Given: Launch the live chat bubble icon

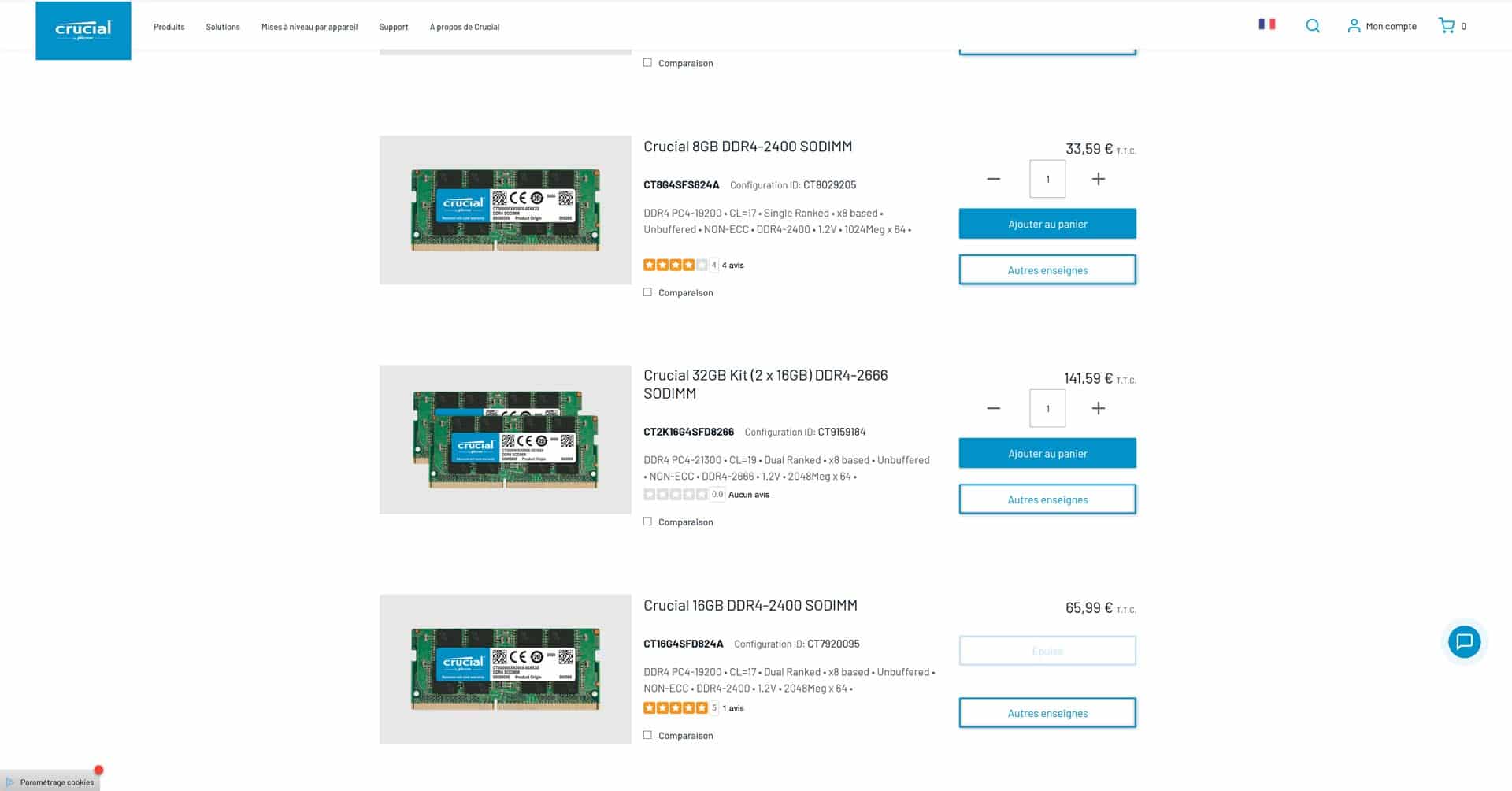Looking at the screenshot, I should pos(1465,642).
